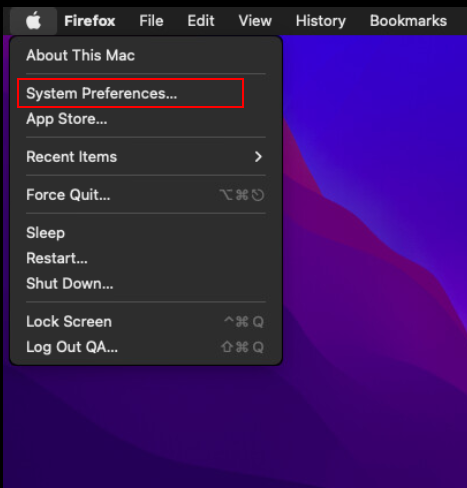Image resolution: width=467 pixels, height=488 pixels.
Task: Select Lock Screen entry
Action: tap(69, 322)
